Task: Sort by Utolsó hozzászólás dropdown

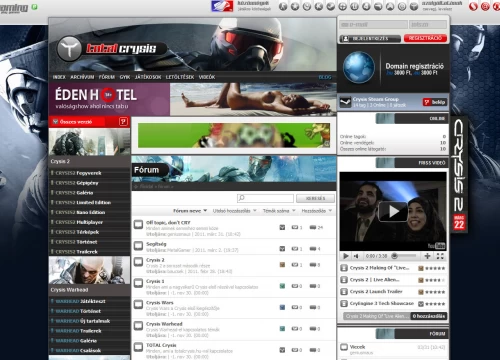Action: pos(235,211)
